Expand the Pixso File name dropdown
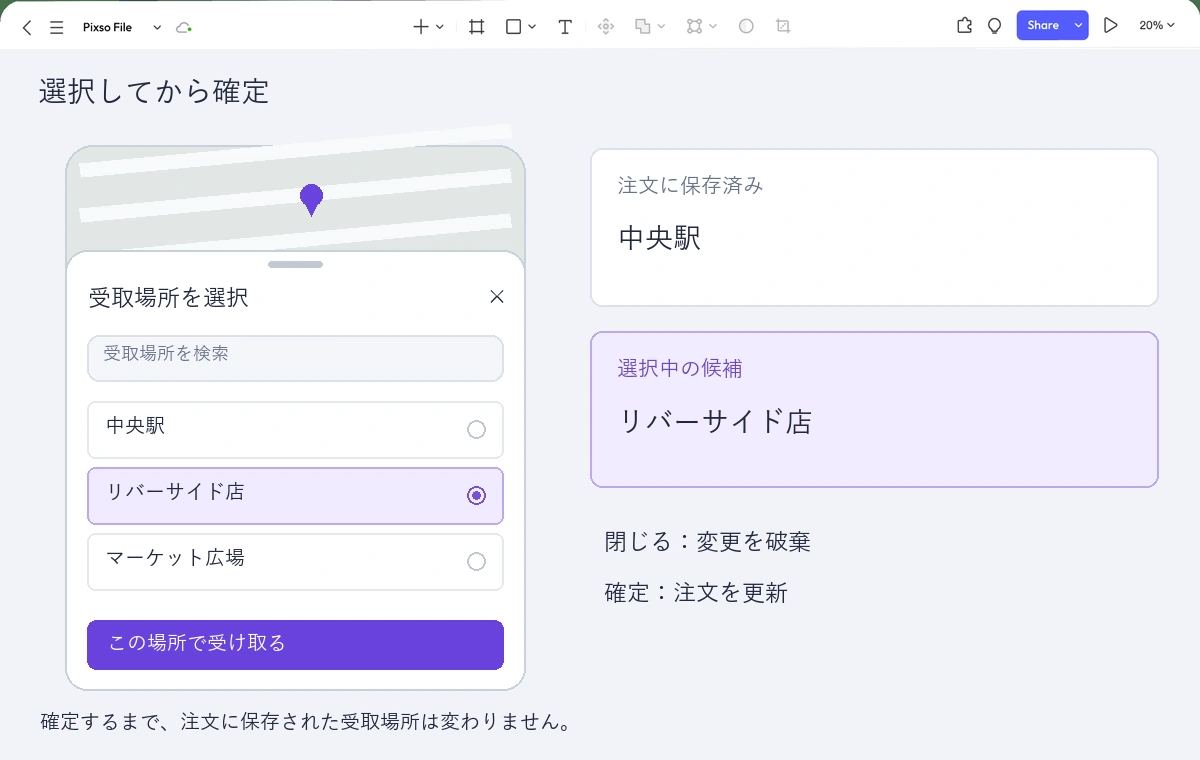The width and height of the screenshot is (1200, 760). 157,27
